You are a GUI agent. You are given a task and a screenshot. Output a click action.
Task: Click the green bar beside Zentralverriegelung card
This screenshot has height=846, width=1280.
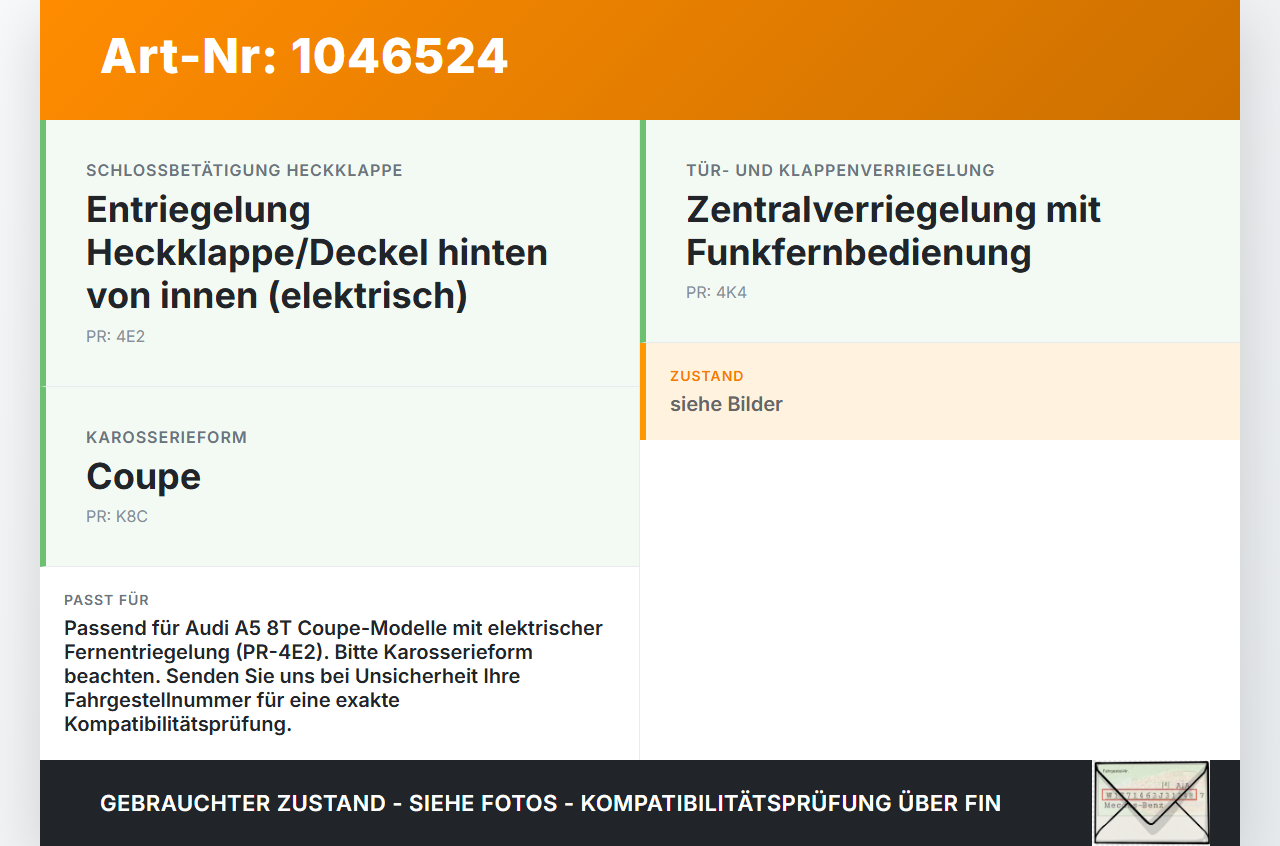click(643, 231)
